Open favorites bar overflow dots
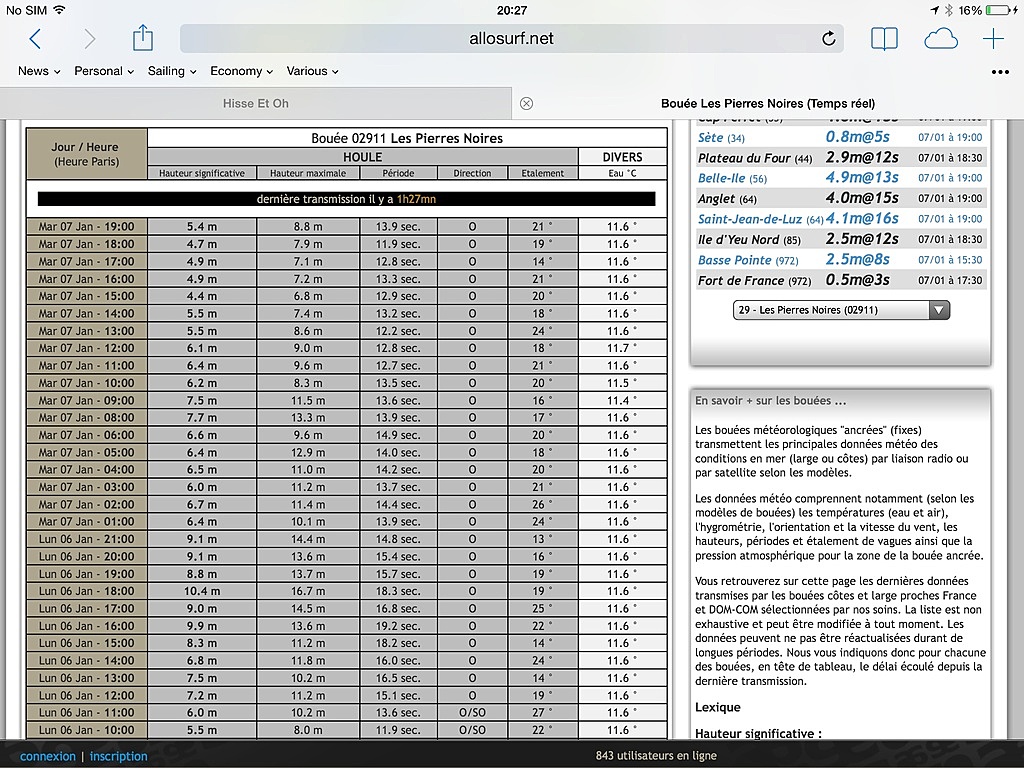1024x768 pixels. point(1000,72)
